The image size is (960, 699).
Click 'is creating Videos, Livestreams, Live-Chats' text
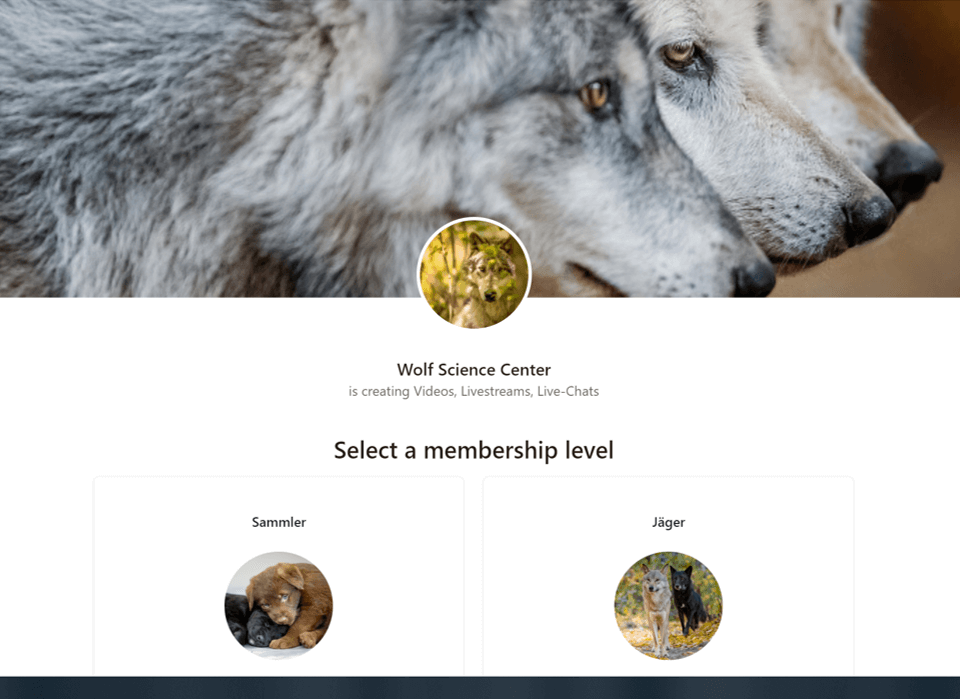coord(474,391)
